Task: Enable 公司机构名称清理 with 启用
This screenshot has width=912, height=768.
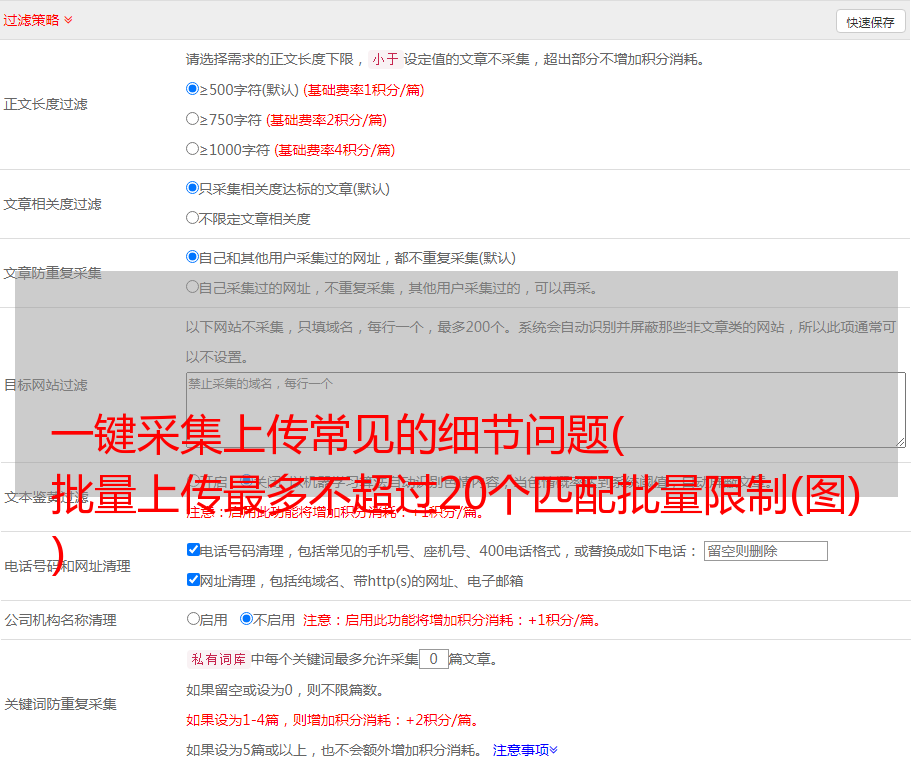Action: 194,619
